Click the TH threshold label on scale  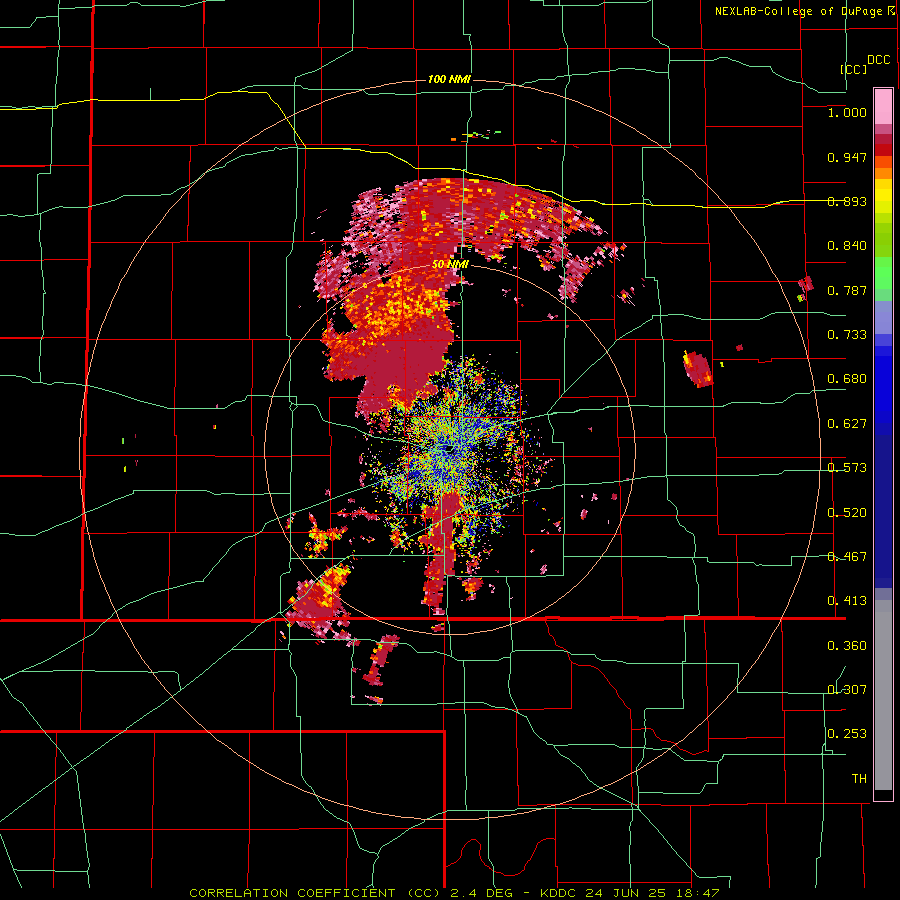click(x=859, y=779)
